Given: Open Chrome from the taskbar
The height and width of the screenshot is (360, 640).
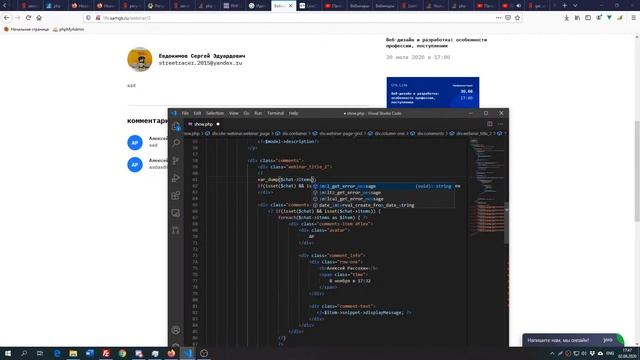Looking at the screenshot, I should click(122, 353).
